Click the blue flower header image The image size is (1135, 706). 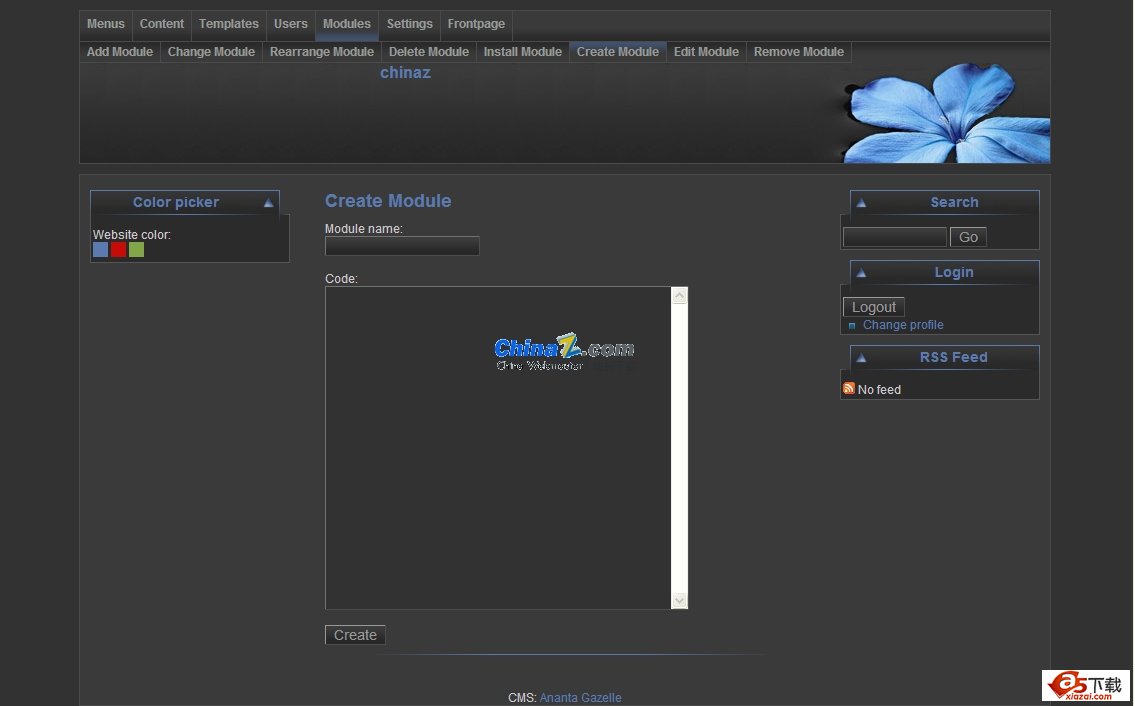click(x=945, y=112)
